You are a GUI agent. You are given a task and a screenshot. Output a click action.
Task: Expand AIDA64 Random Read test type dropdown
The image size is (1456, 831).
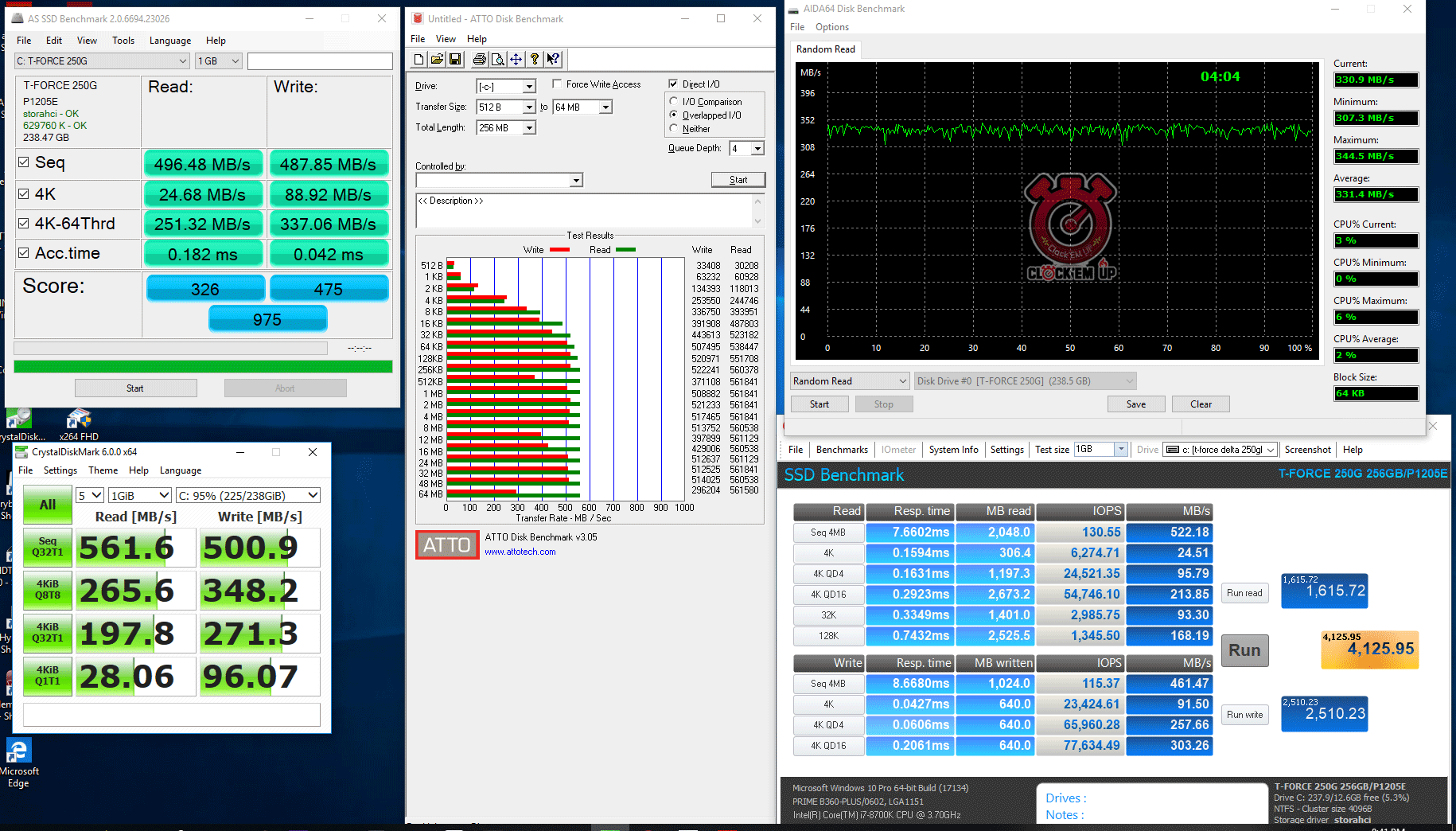(x=902, y=381)
